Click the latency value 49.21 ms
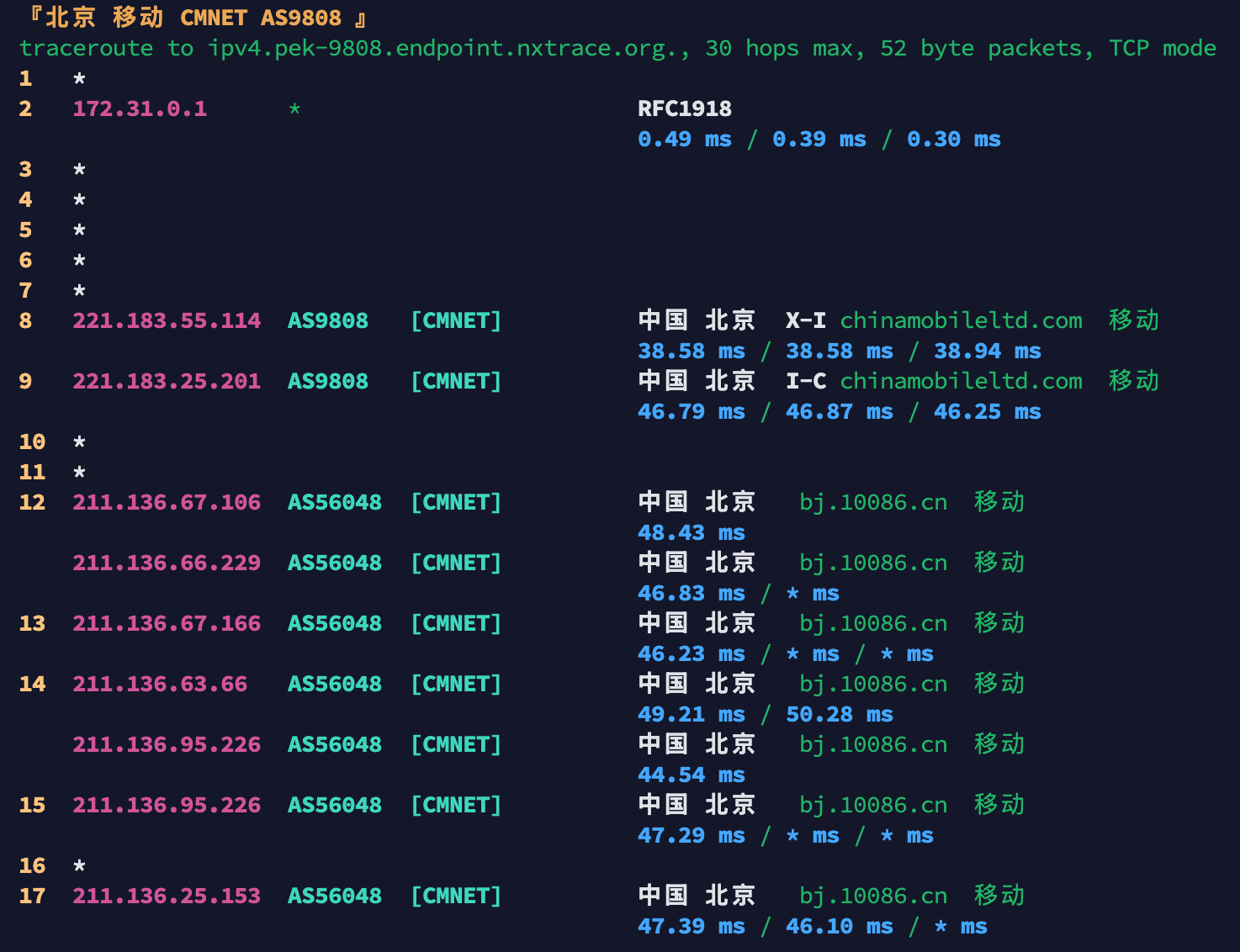This screenshot has height=952, width=1240. click(692, 715)
